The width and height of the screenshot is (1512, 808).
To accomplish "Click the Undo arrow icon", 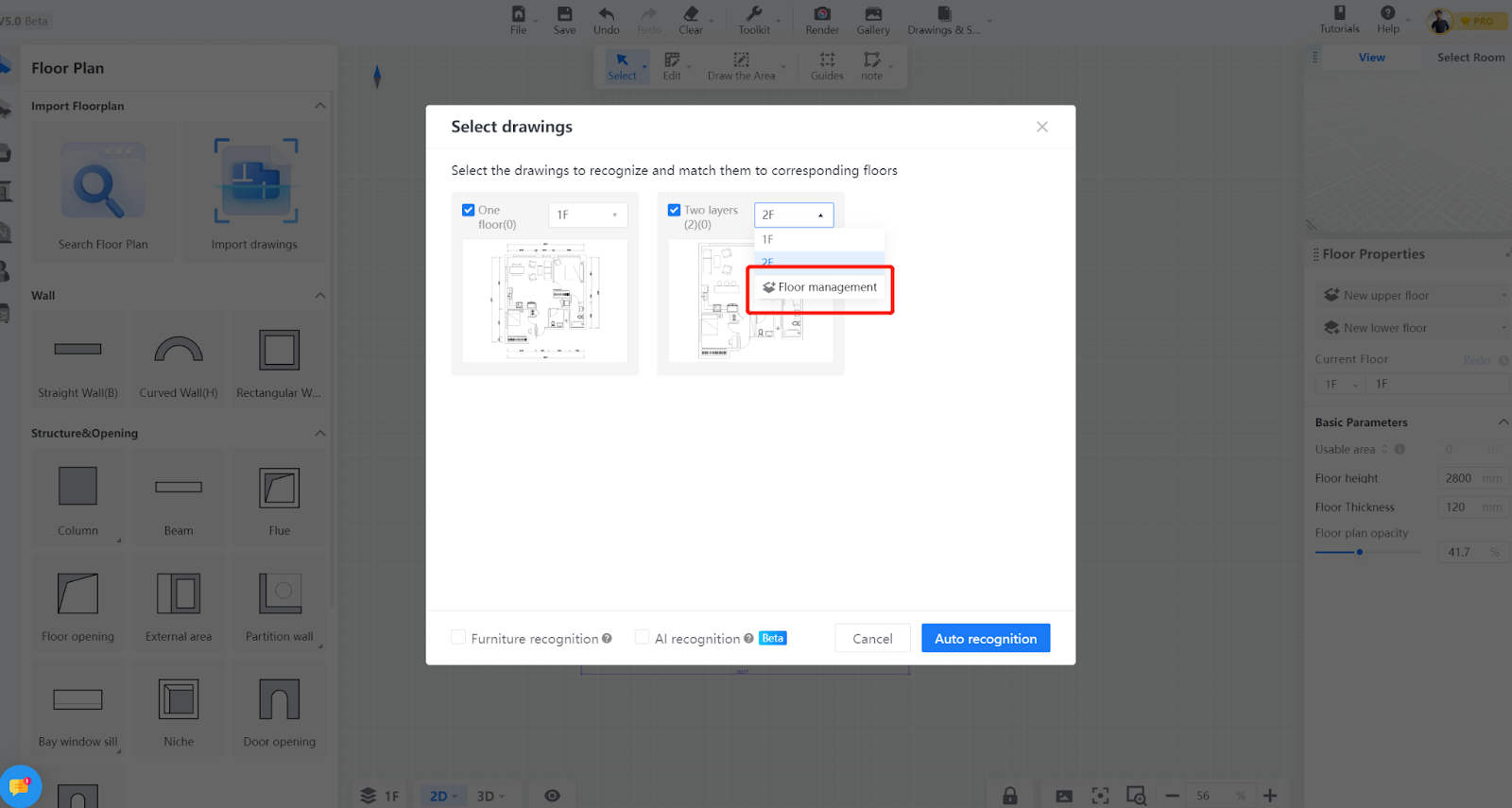I will [x=607, y=14].
